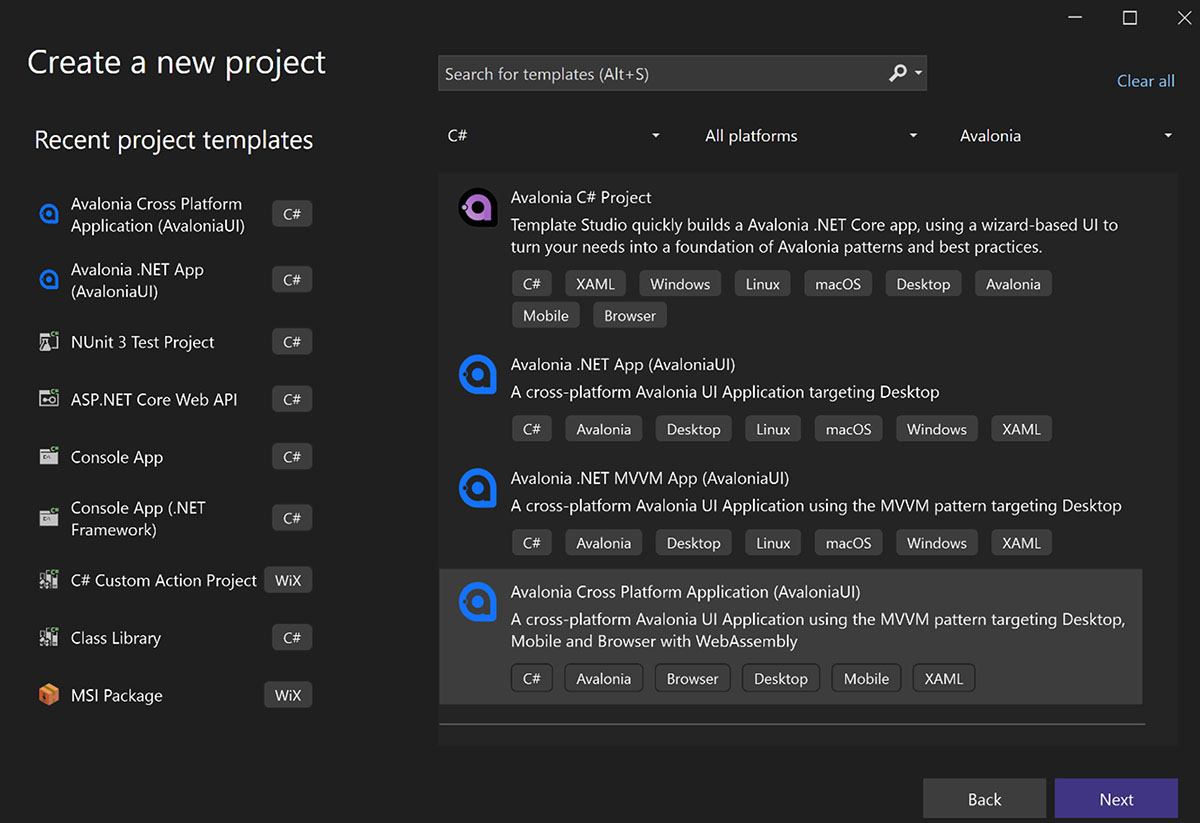
Task: Click the Console App (.NET Framework) icon
Action: click(49, 518)
